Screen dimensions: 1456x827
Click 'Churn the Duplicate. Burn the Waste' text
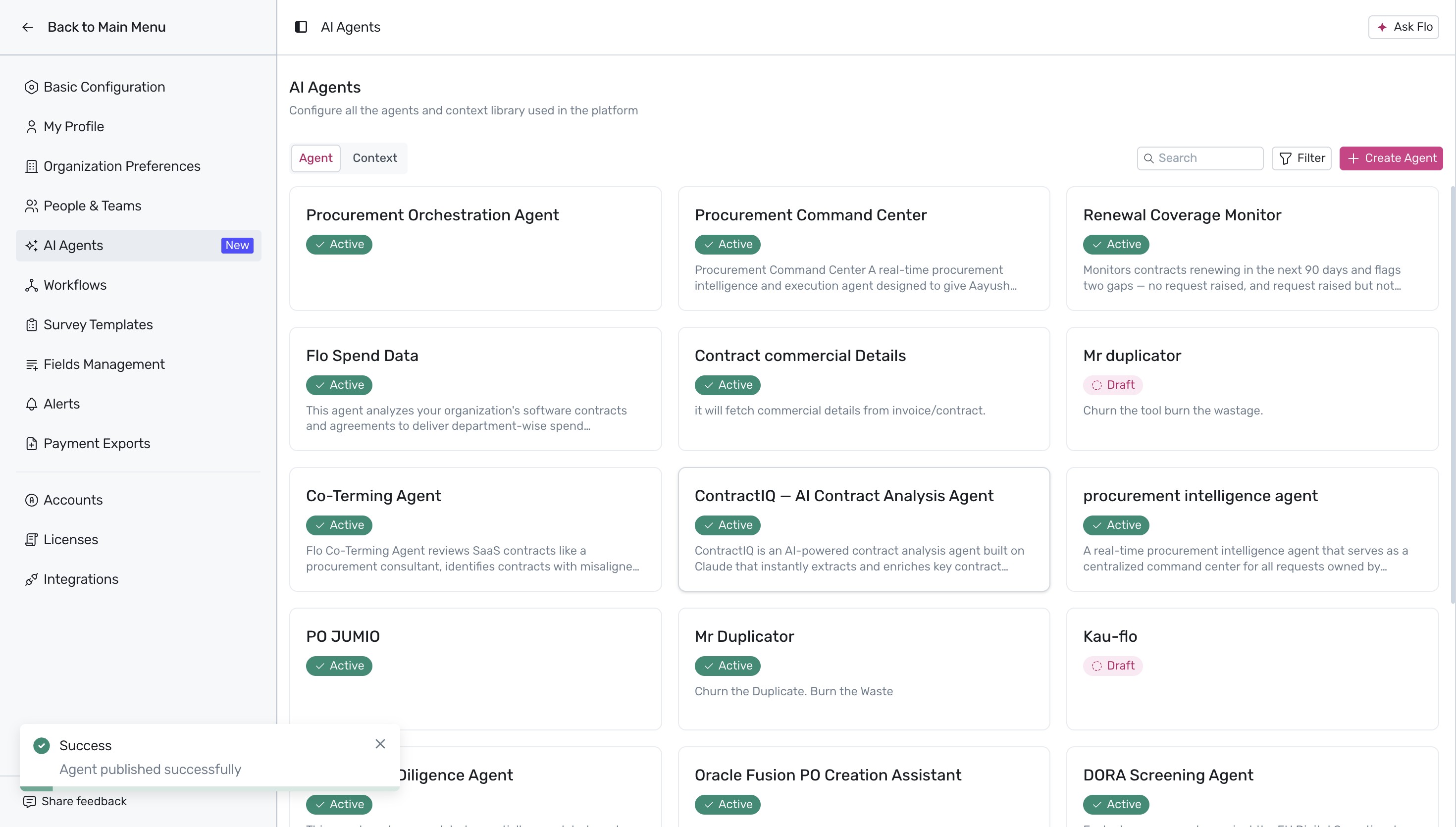pos(793,691)
